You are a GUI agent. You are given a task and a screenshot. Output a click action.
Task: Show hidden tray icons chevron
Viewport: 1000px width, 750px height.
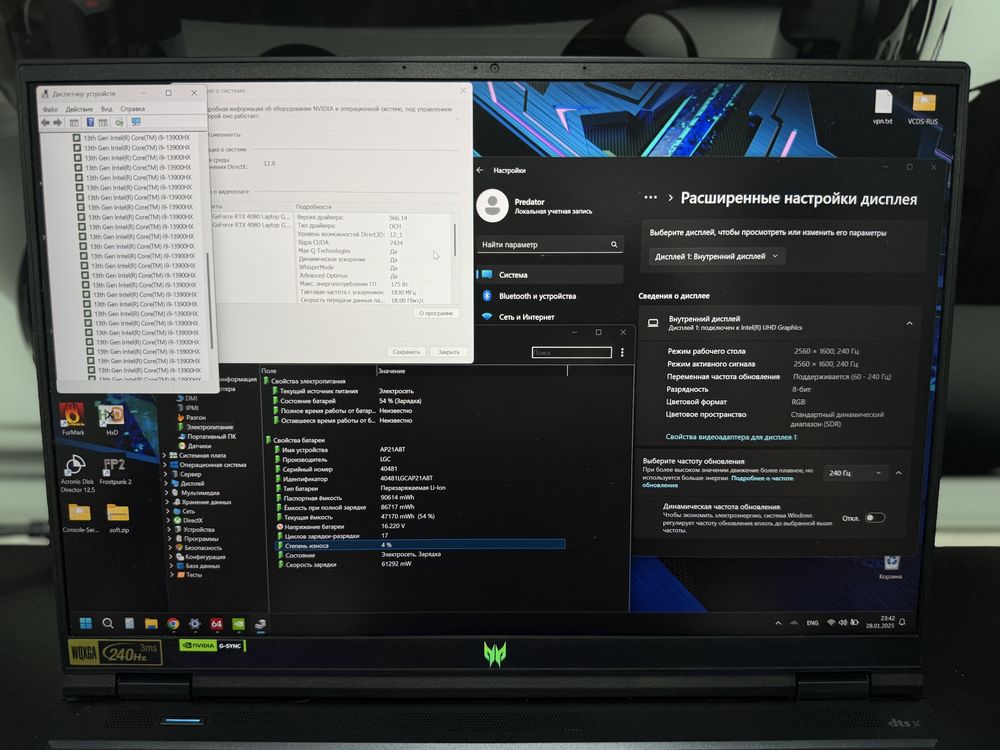point(778,623)
